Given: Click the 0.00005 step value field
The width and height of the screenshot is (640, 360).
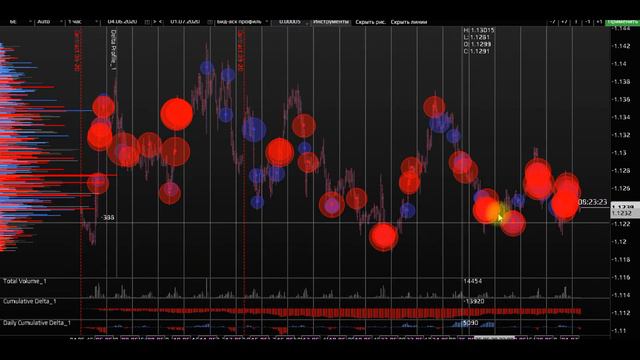Looking at the screenshot, I should (290, 22).
